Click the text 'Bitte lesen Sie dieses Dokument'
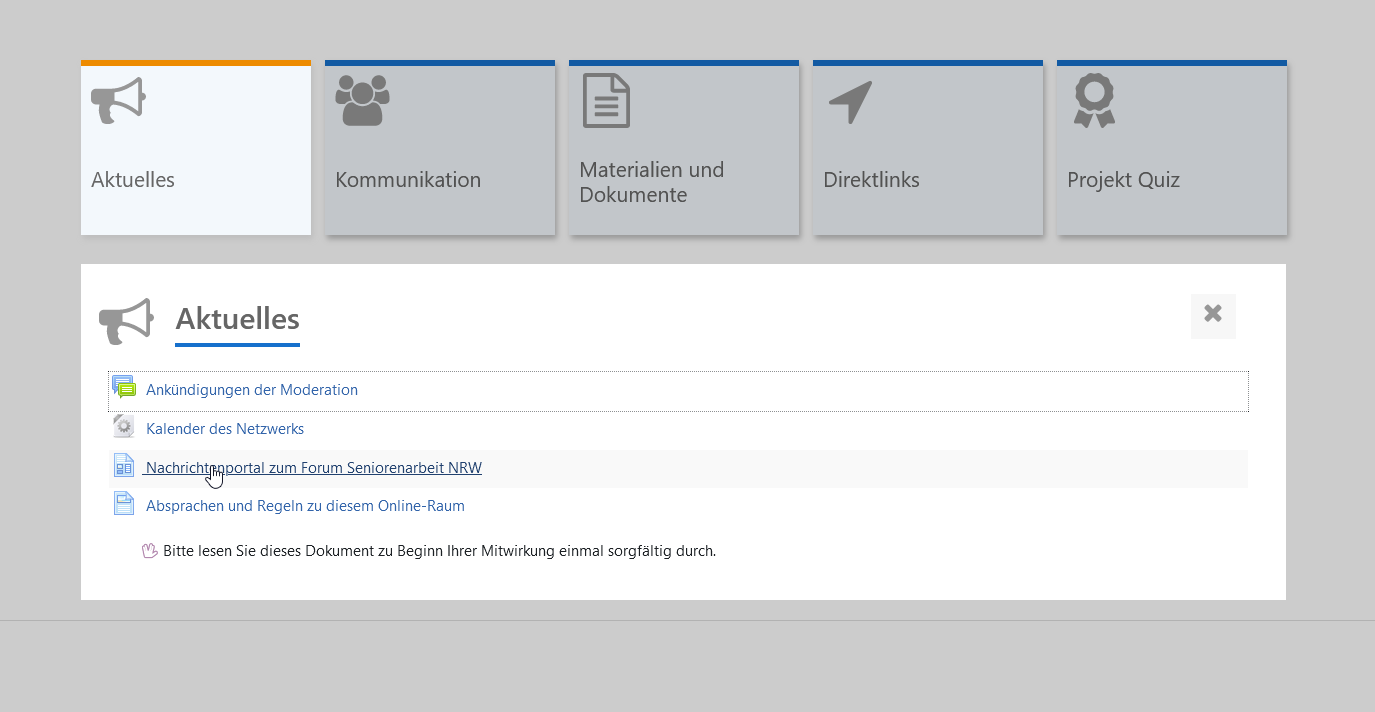Image resolution: width=1375 pixels, height=712 pixels. (266, 551)
